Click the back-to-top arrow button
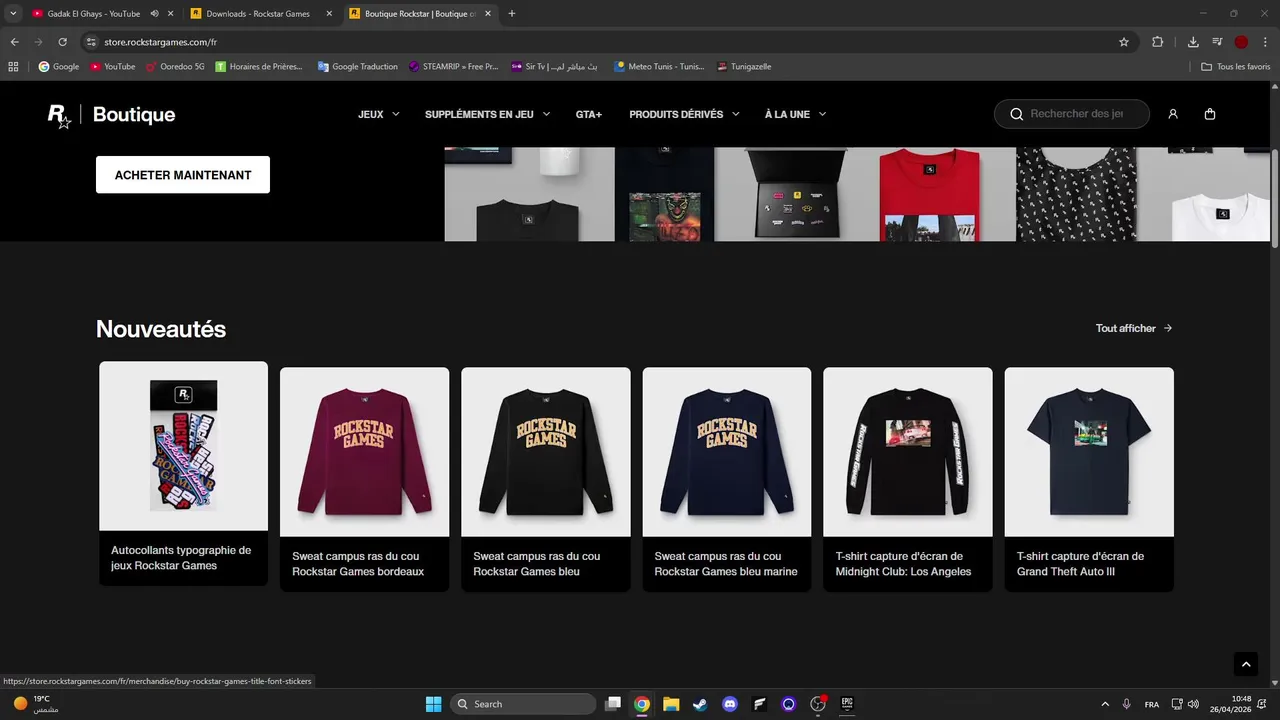The image size is (1280, 720). 1245,664
